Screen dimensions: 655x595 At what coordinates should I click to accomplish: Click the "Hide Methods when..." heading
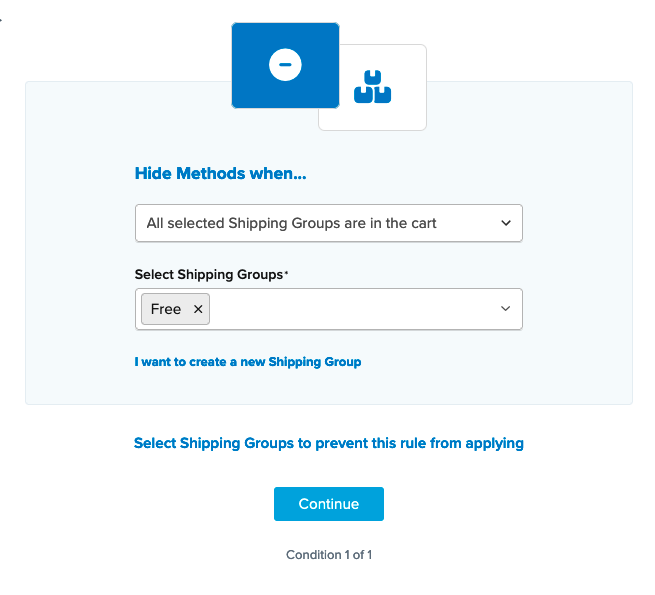(x=221, y=174)
